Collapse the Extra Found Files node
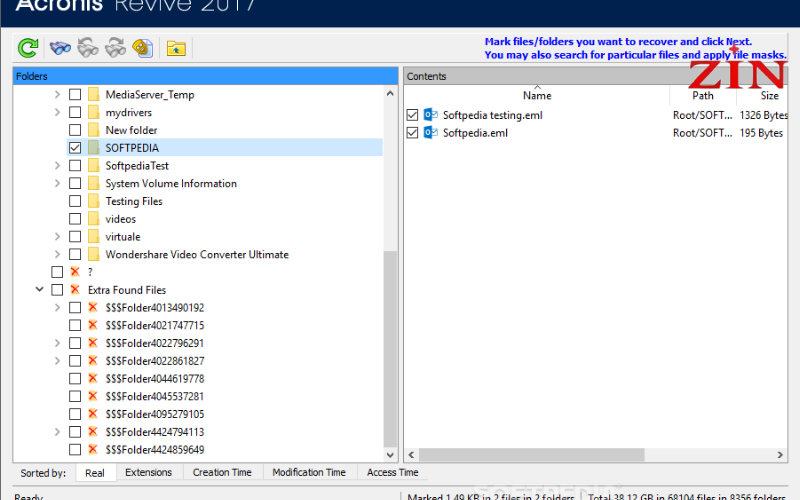This screenshot has width=800, height=500. [39, 289]
